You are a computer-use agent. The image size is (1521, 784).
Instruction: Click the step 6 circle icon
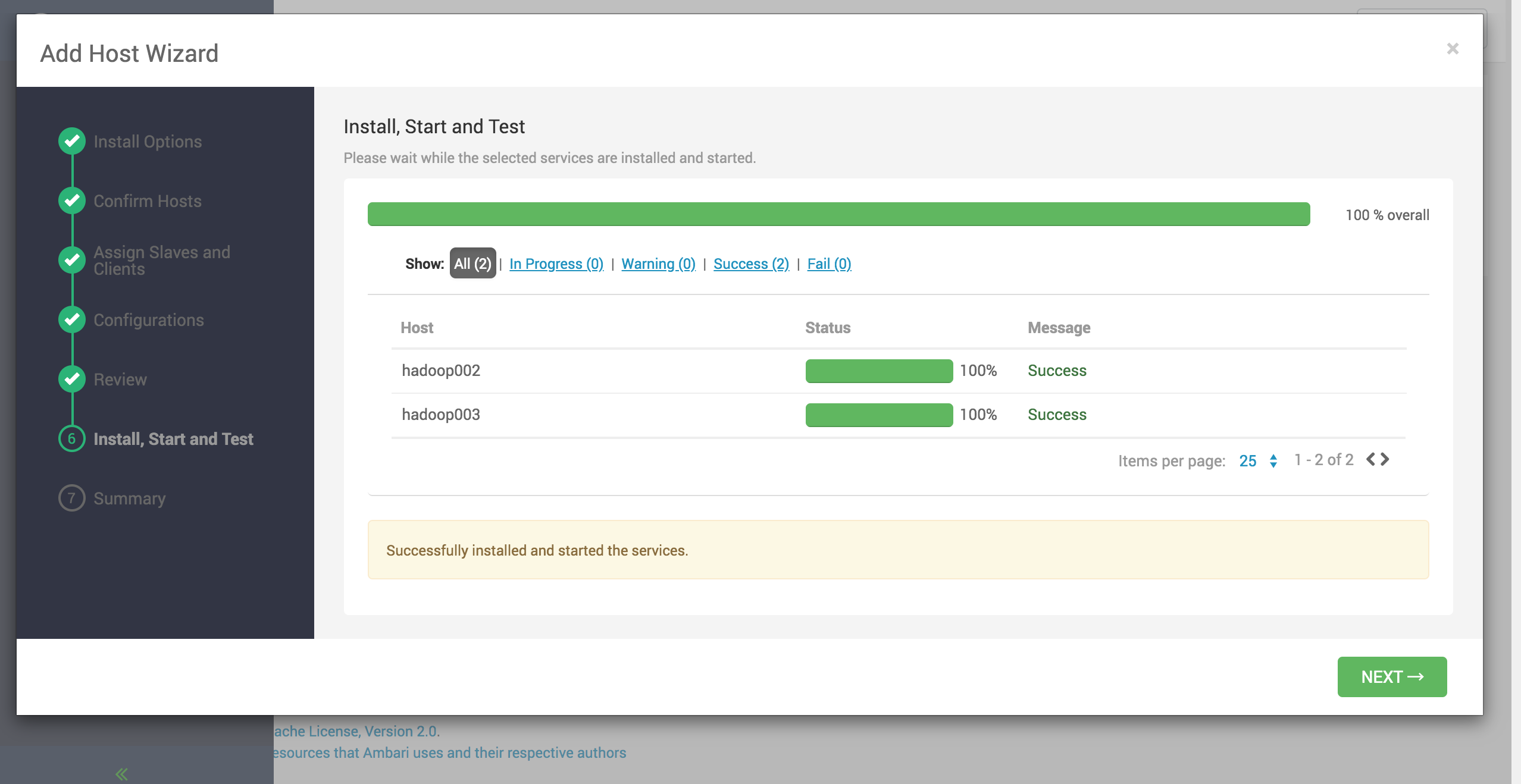point(72,438)
